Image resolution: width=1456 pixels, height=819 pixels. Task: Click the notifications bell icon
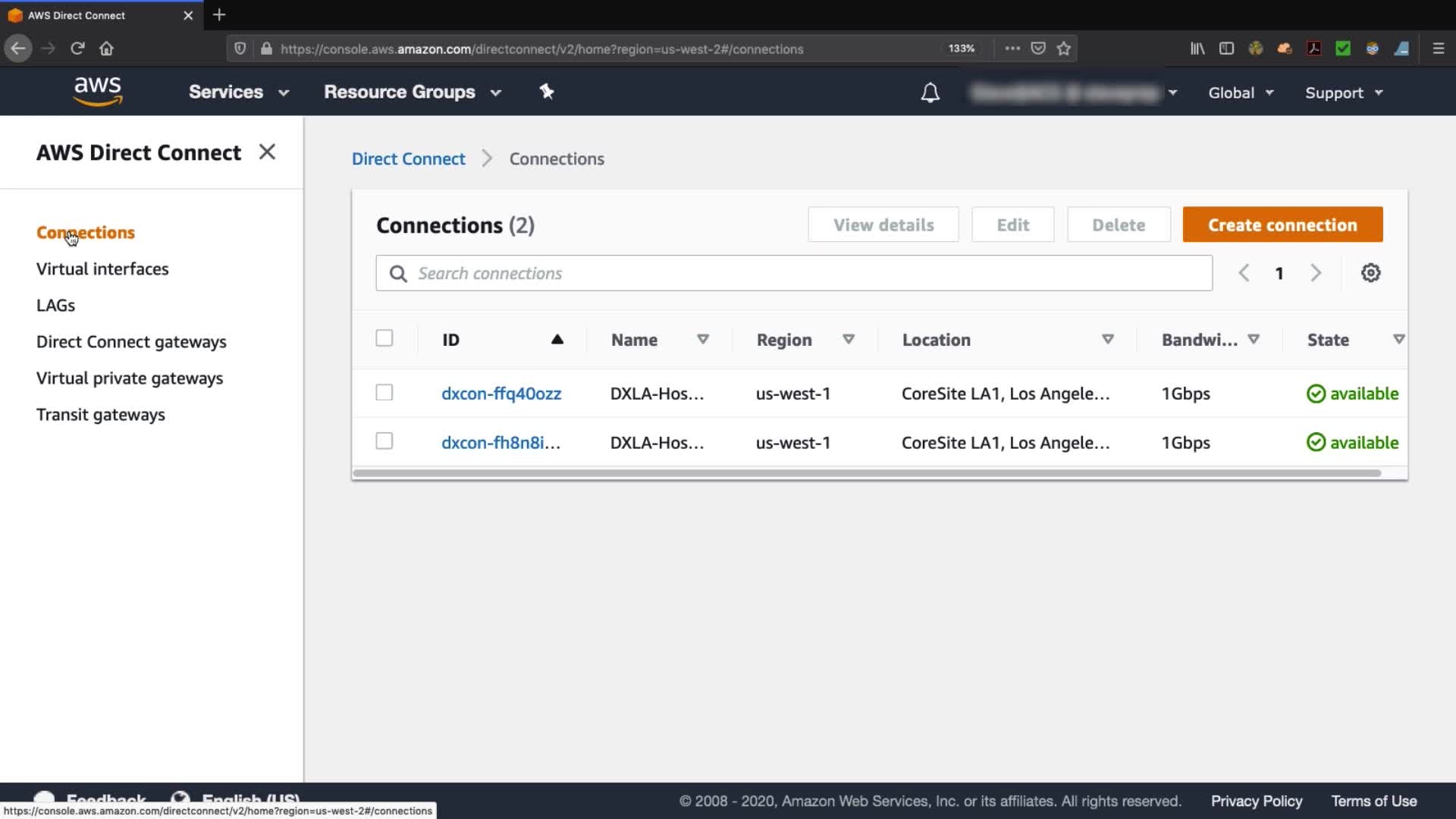pyautogui.click(x=930, y=93)
